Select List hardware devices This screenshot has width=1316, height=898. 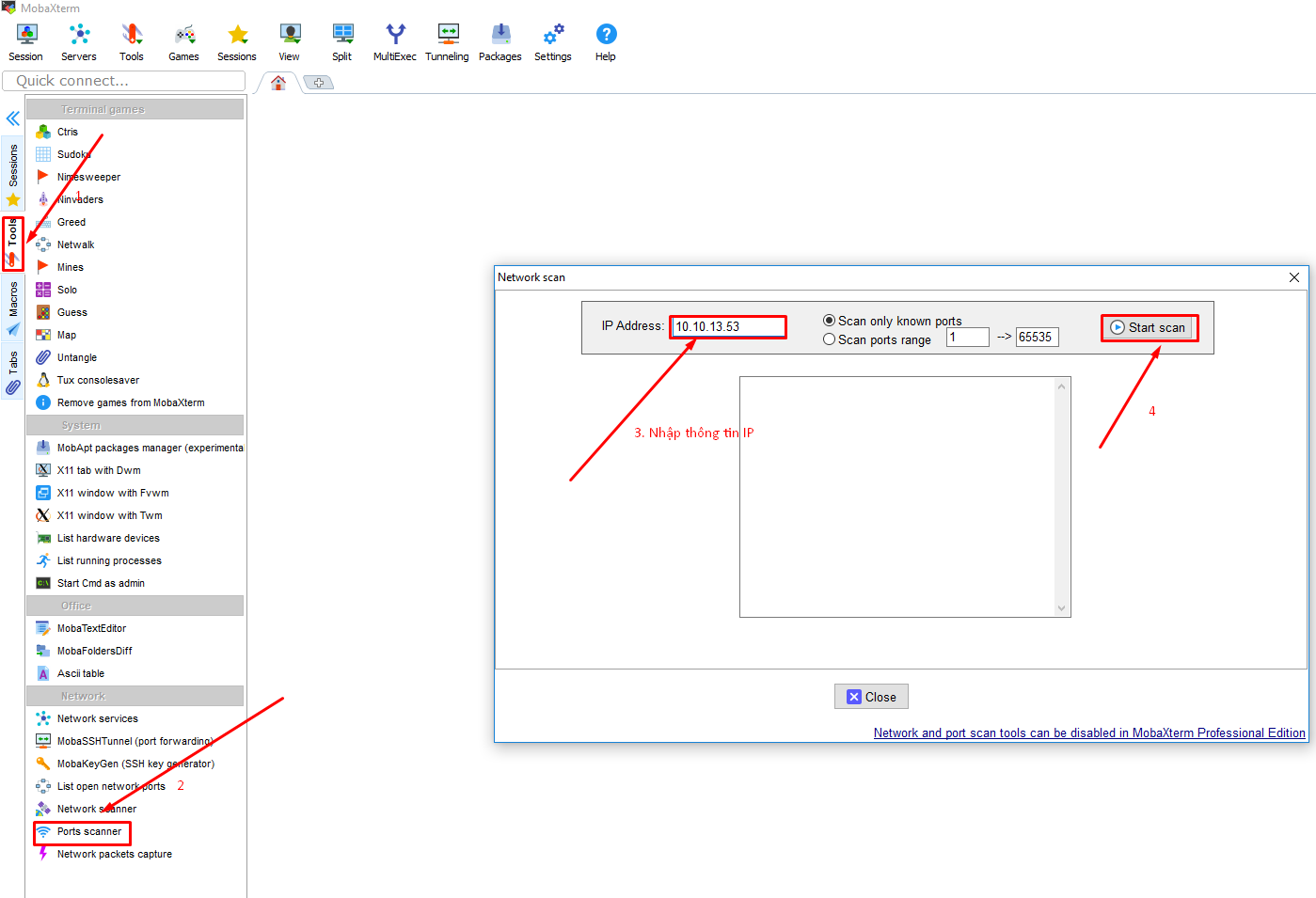[x=108, y=538]
